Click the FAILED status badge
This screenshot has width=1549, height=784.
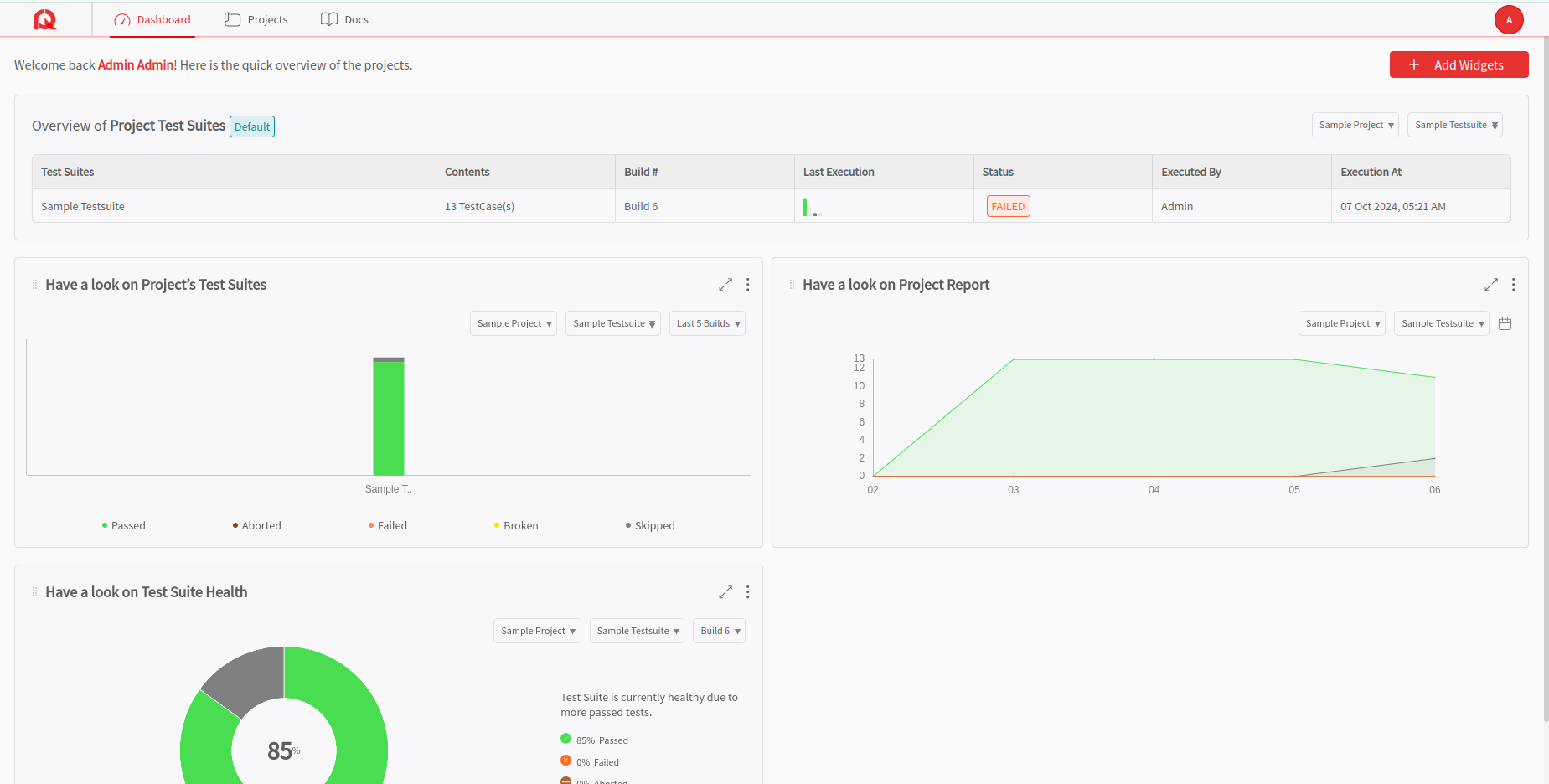pyautogui.click(x=1008, y=206)
